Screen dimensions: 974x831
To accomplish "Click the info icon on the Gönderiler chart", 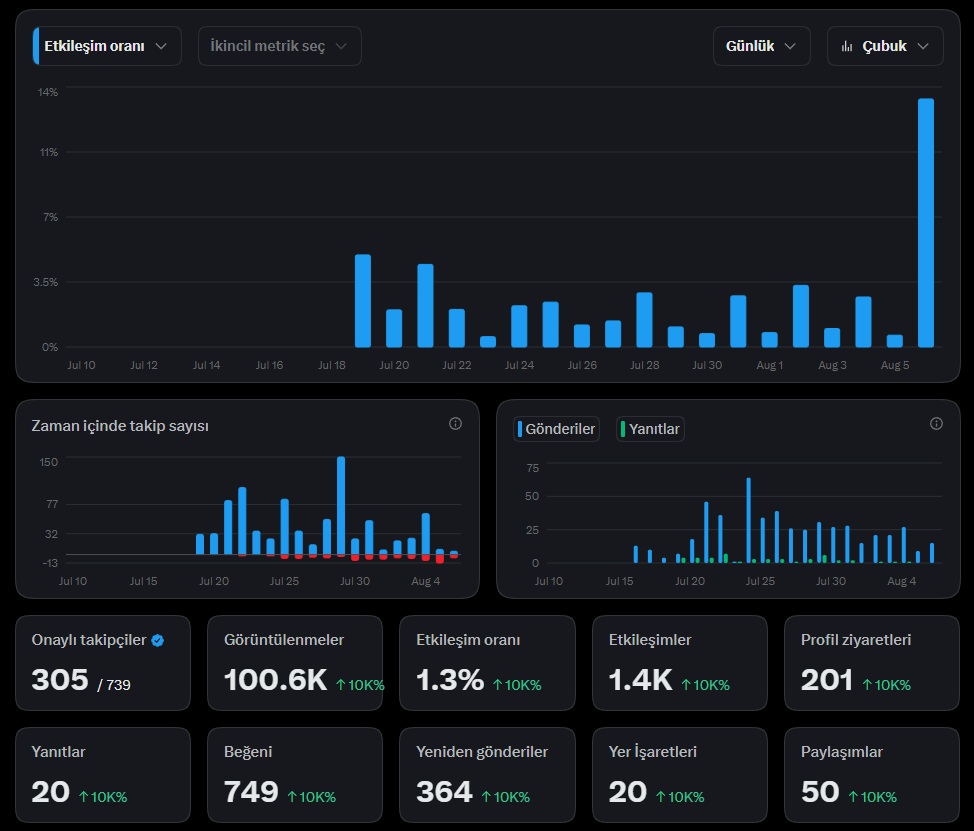I will click(x=936, y=424).
